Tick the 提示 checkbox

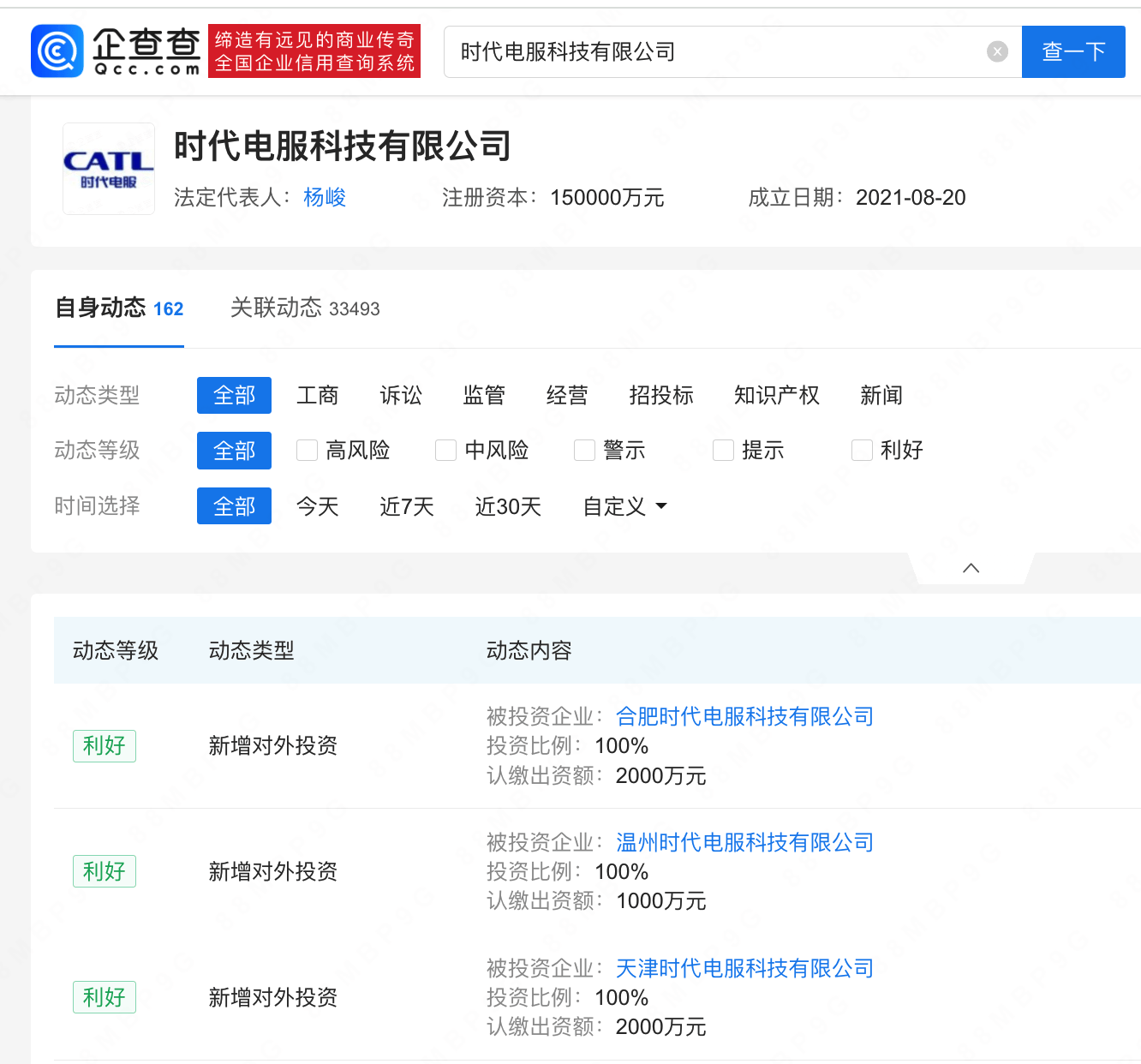coord(723,451)
